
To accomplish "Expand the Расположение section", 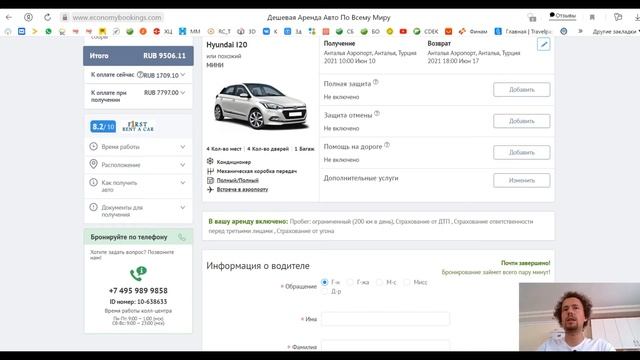I will [138, 165].
